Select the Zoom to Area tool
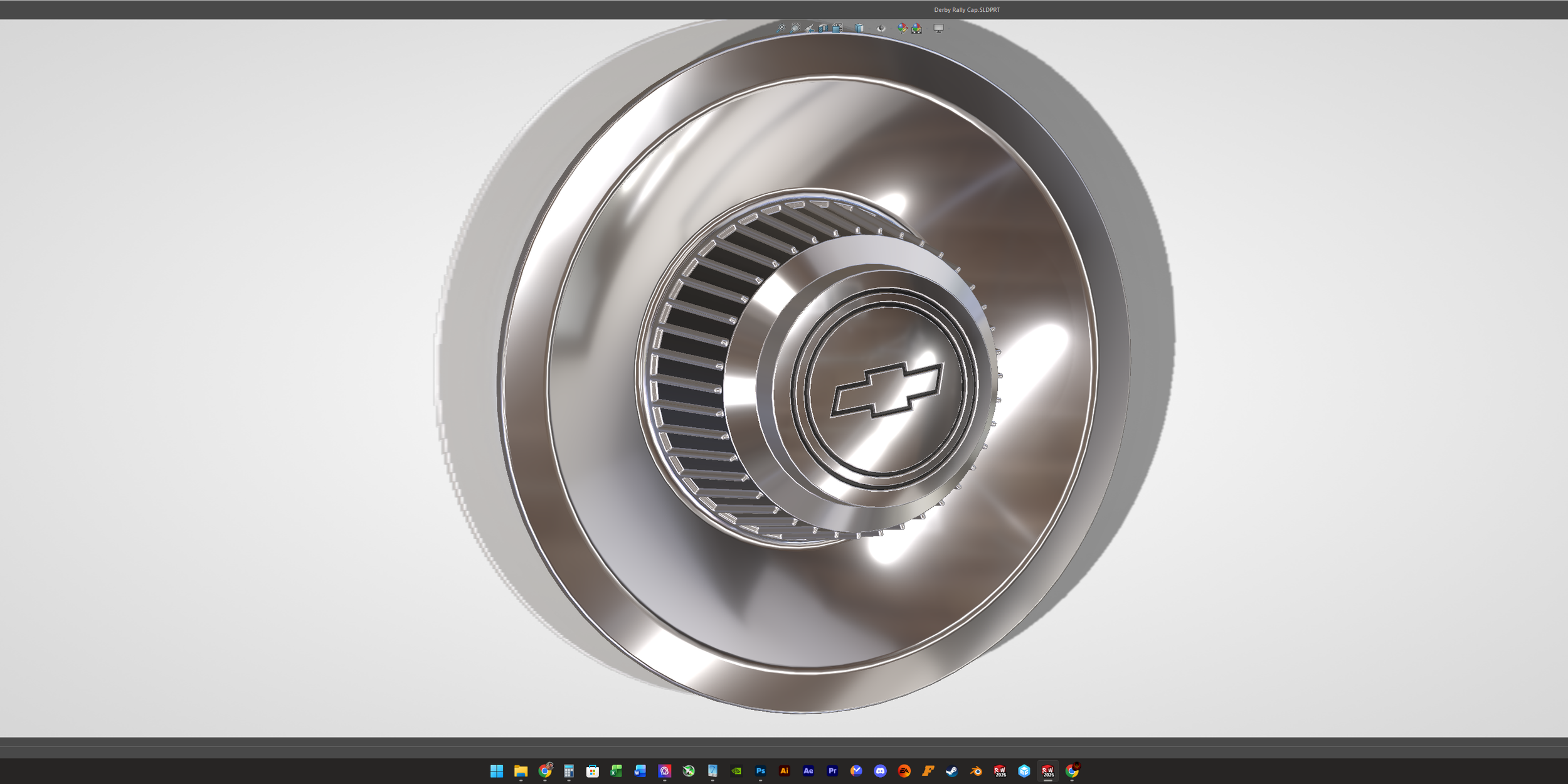The image size is (1568, 784). tap(795, 28)
